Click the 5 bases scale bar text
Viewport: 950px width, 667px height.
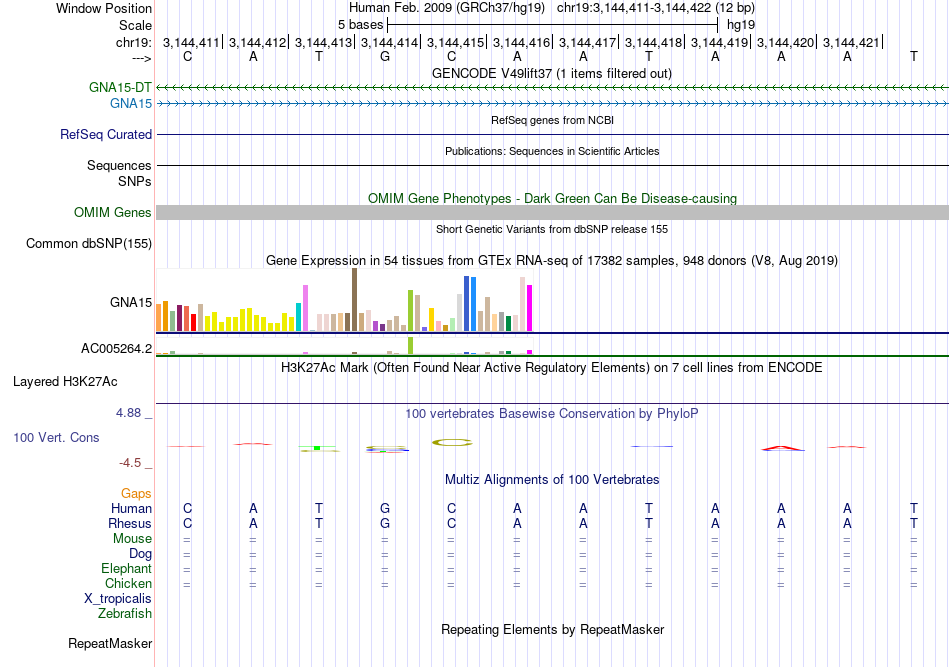360,25
